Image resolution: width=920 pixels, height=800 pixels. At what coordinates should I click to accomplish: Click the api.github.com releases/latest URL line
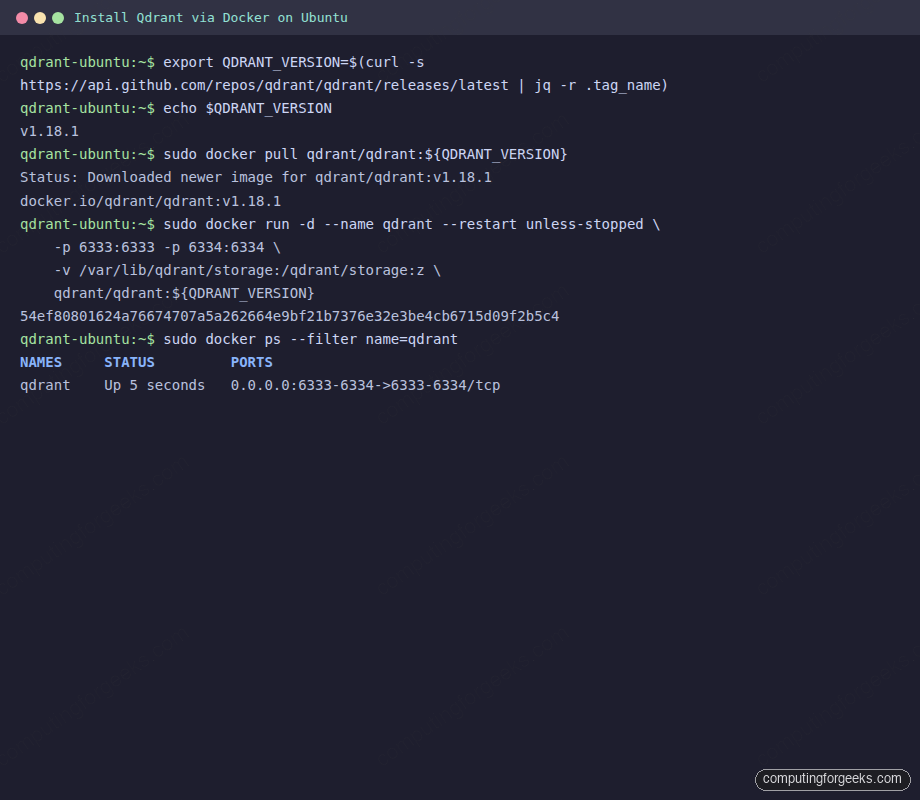pyautogui.click(x=344, y=86)
